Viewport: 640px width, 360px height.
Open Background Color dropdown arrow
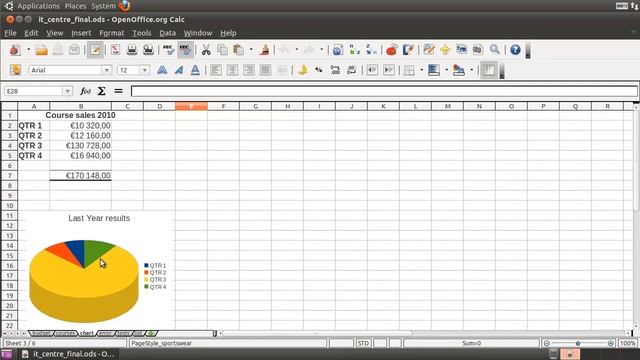click(x=446, y=70)
